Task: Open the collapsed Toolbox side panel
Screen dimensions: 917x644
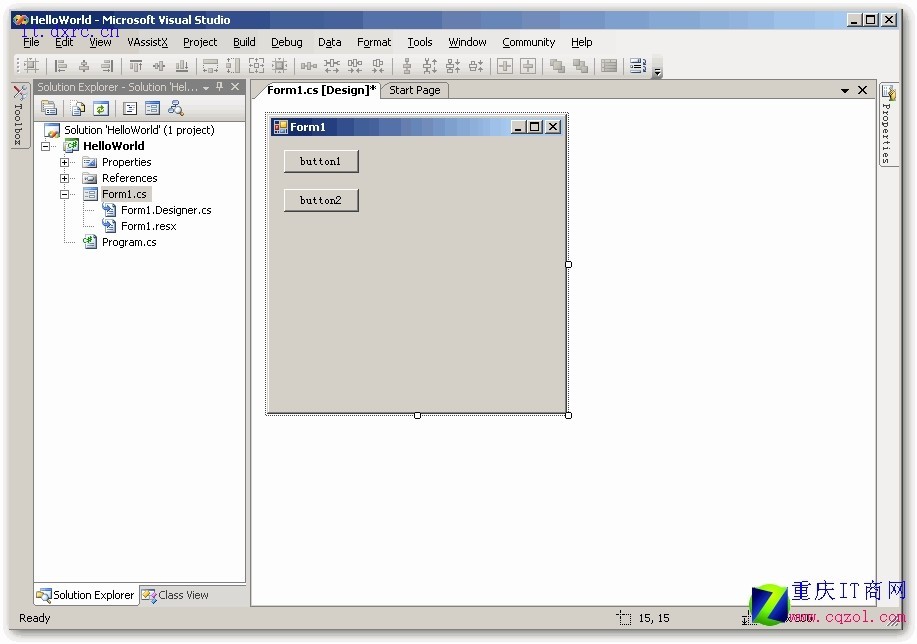Action: pyautogui.click(x=17, y=116)
